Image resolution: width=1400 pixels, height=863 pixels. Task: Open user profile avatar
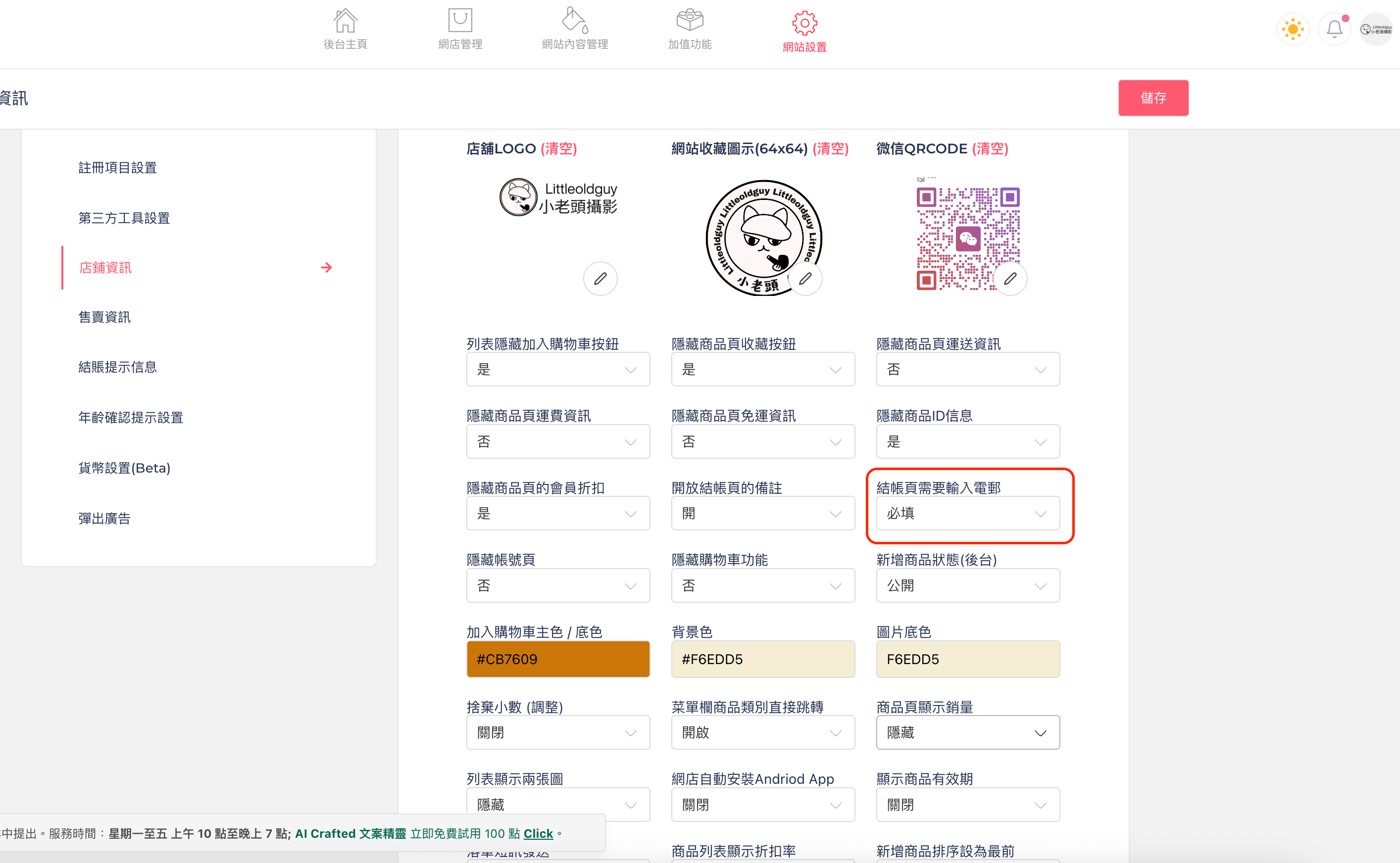pyautogui.click(x=1375, y=29)
